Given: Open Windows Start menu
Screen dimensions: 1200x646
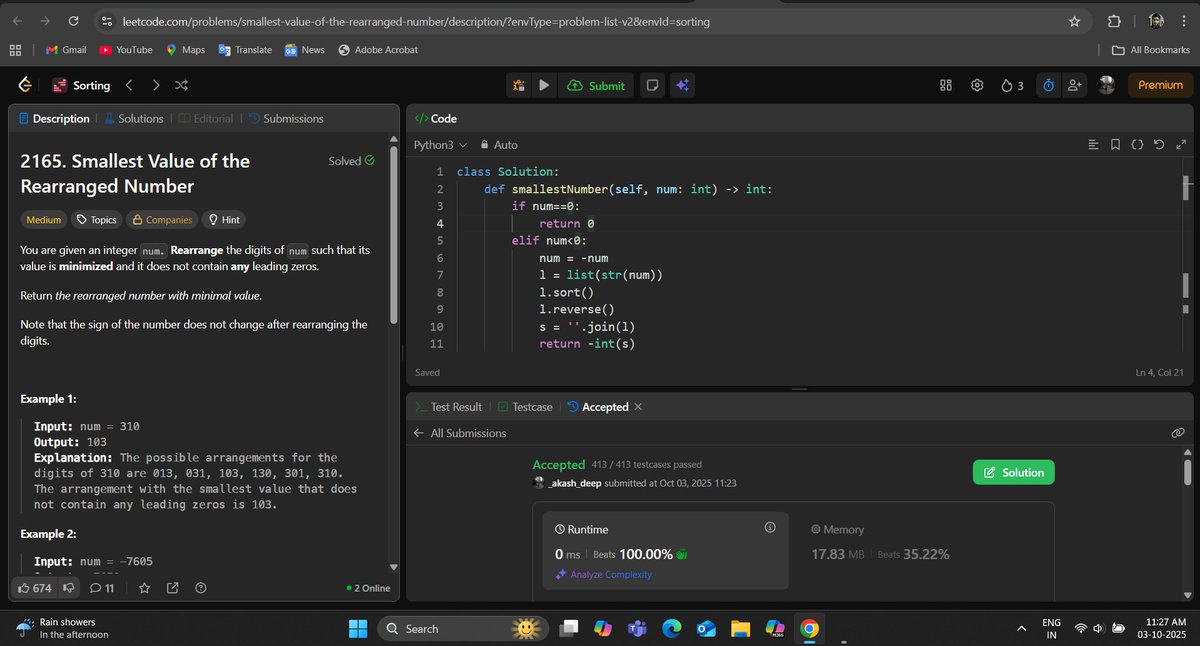Looking at the screenshot, I should [358, 628].
